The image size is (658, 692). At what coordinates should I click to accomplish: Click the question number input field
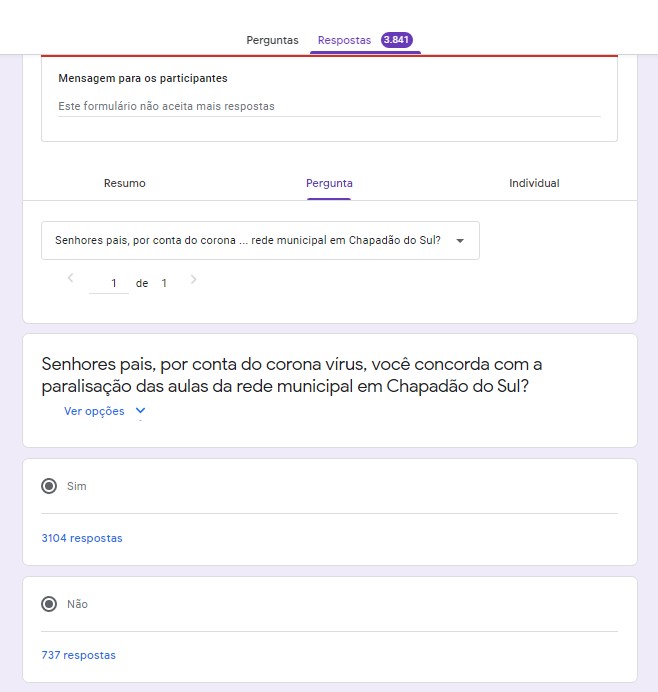(109, 283)
